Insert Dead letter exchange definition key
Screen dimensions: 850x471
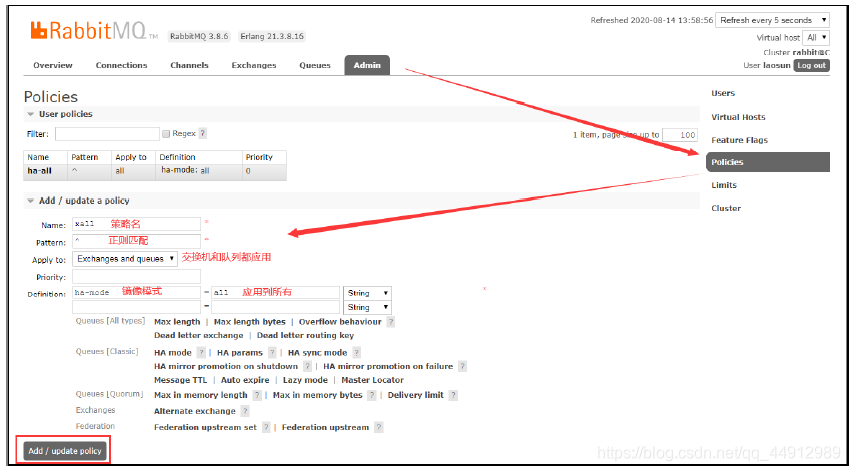click(x=198, y=335)
